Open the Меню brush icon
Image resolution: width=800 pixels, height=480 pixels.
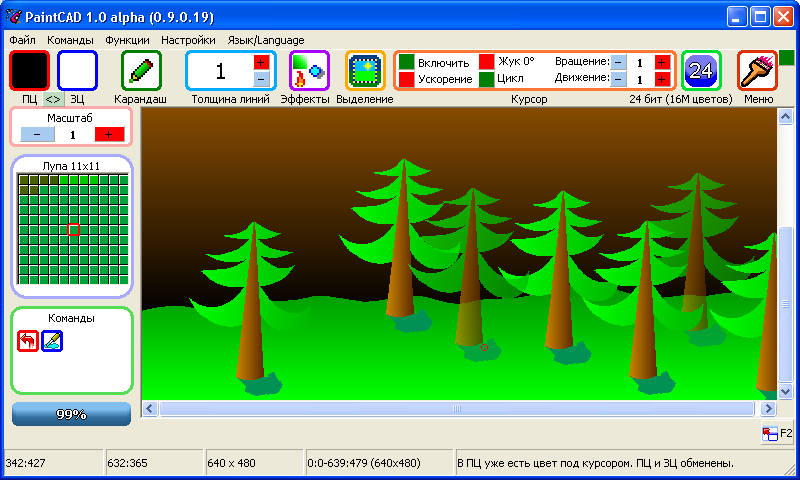(757, 70)
